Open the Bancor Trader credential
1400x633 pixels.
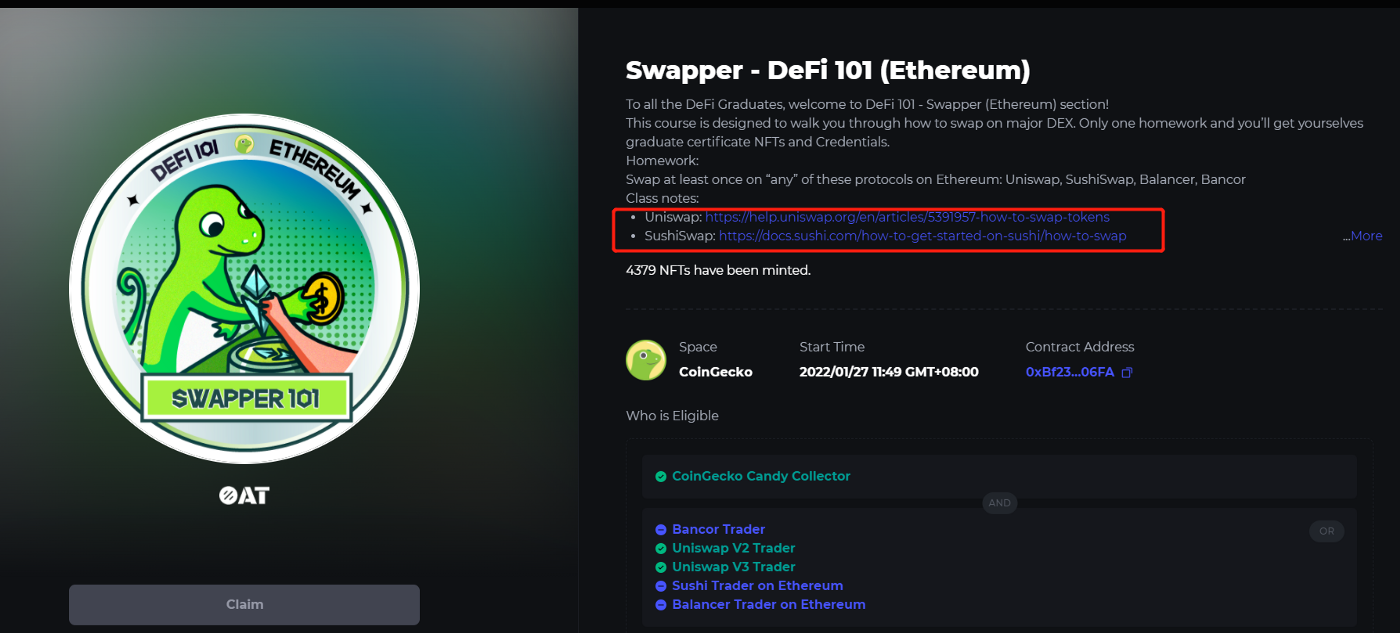718,529
